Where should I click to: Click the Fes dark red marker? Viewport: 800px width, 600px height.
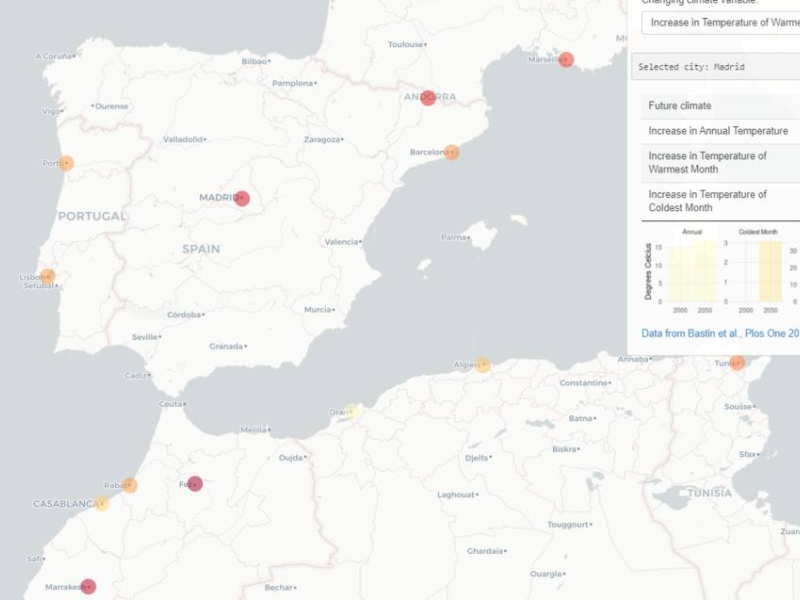pos(195,484)
